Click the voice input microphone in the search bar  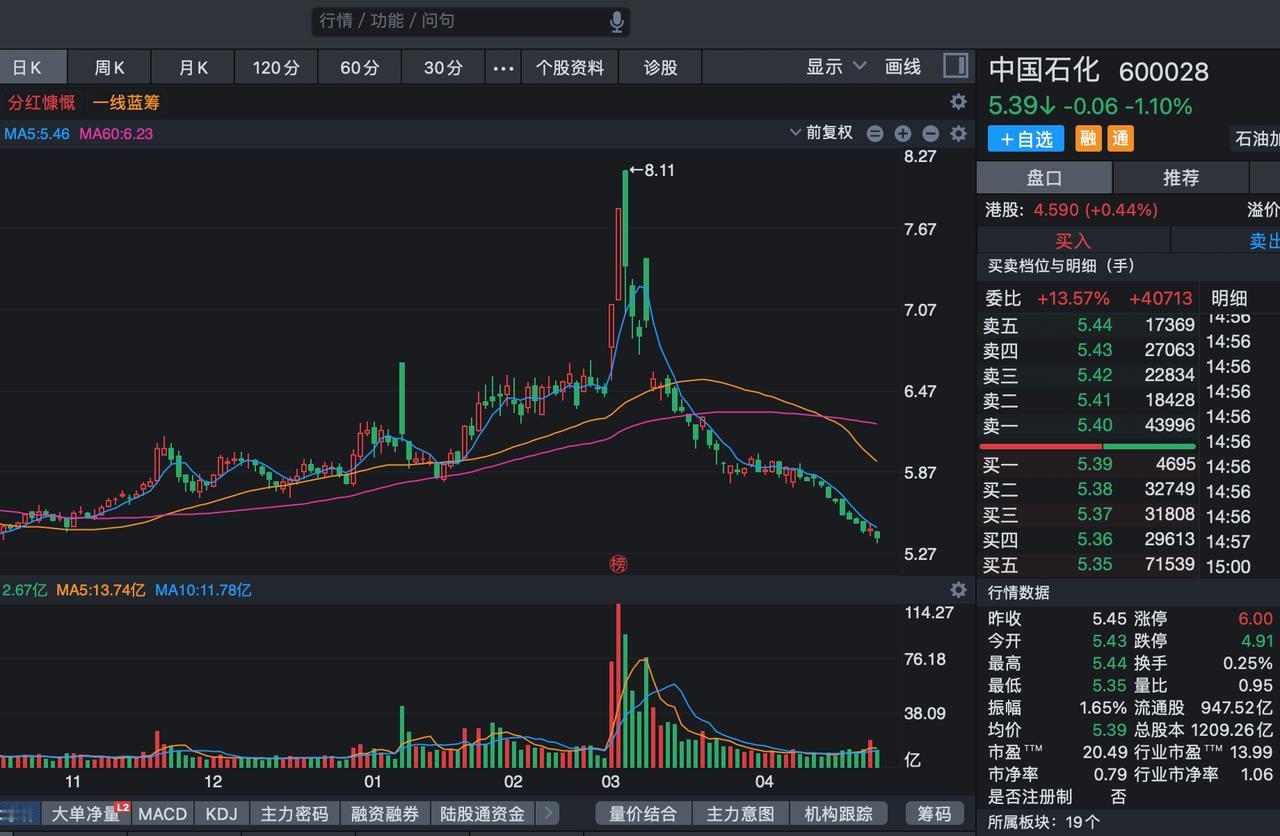(617, 21)
